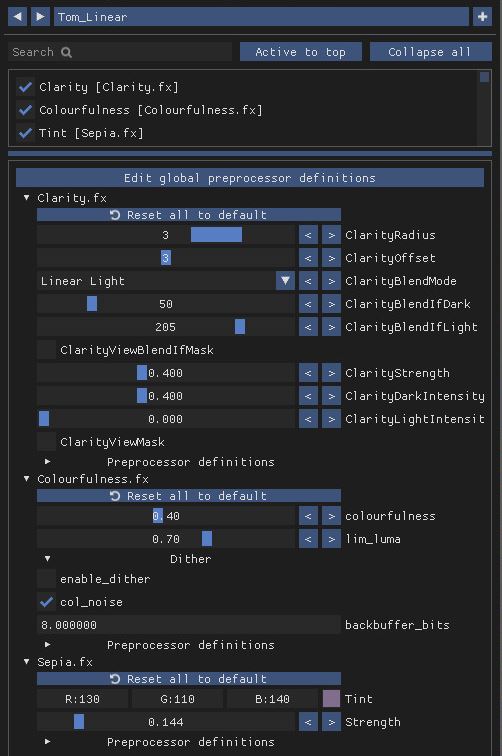The image size is (502, 756).
Task: Click the Sepia Strength slider handle
Action: 79,722
